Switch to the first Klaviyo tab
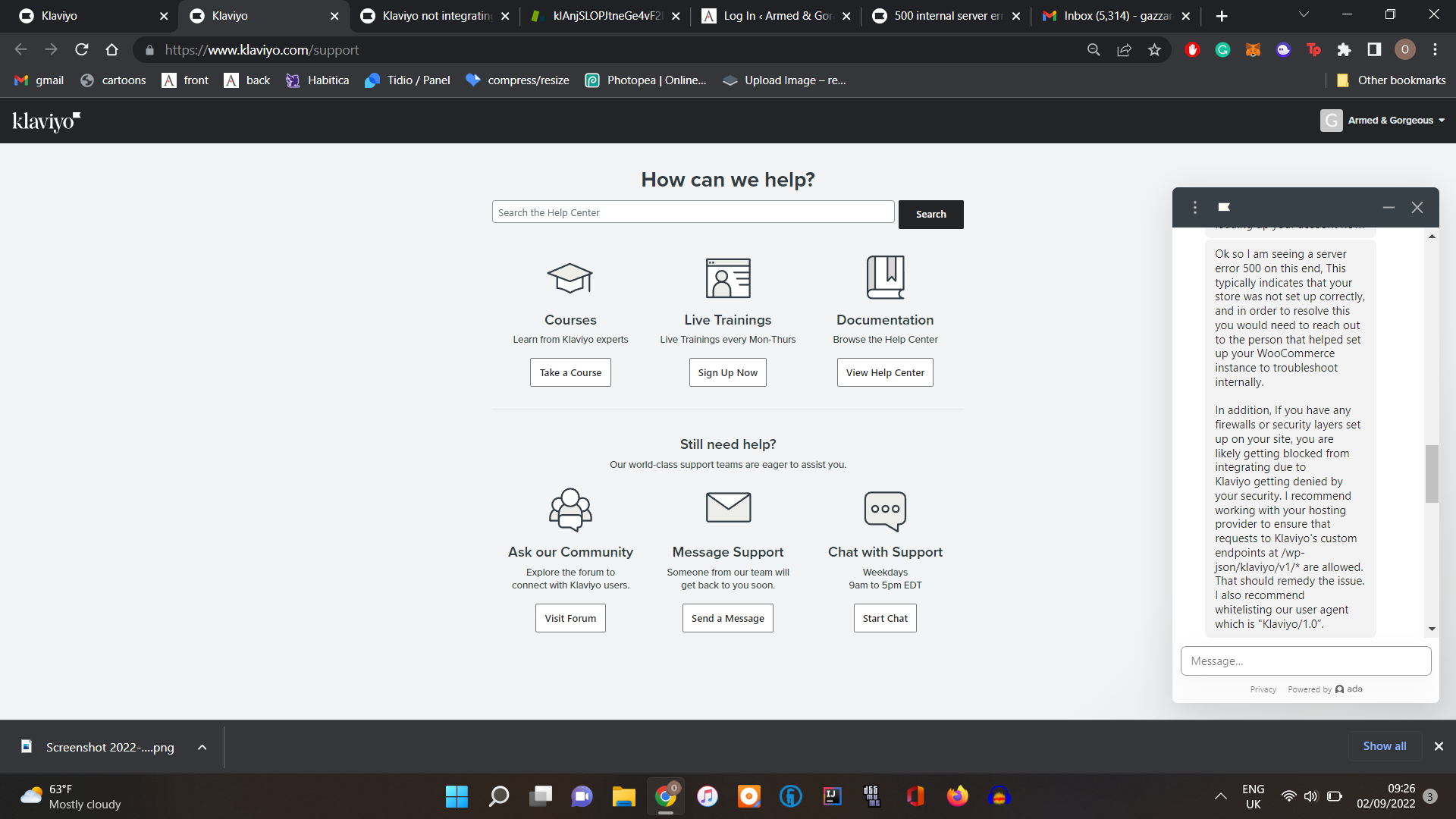 (88, 16)
